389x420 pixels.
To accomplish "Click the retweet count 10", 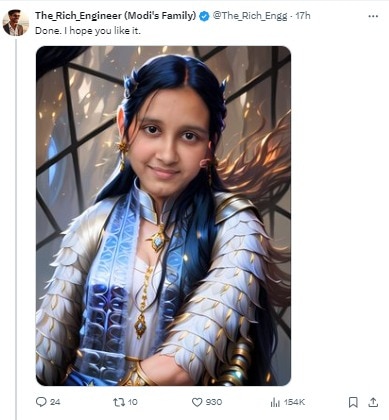I will pos(133,402).
